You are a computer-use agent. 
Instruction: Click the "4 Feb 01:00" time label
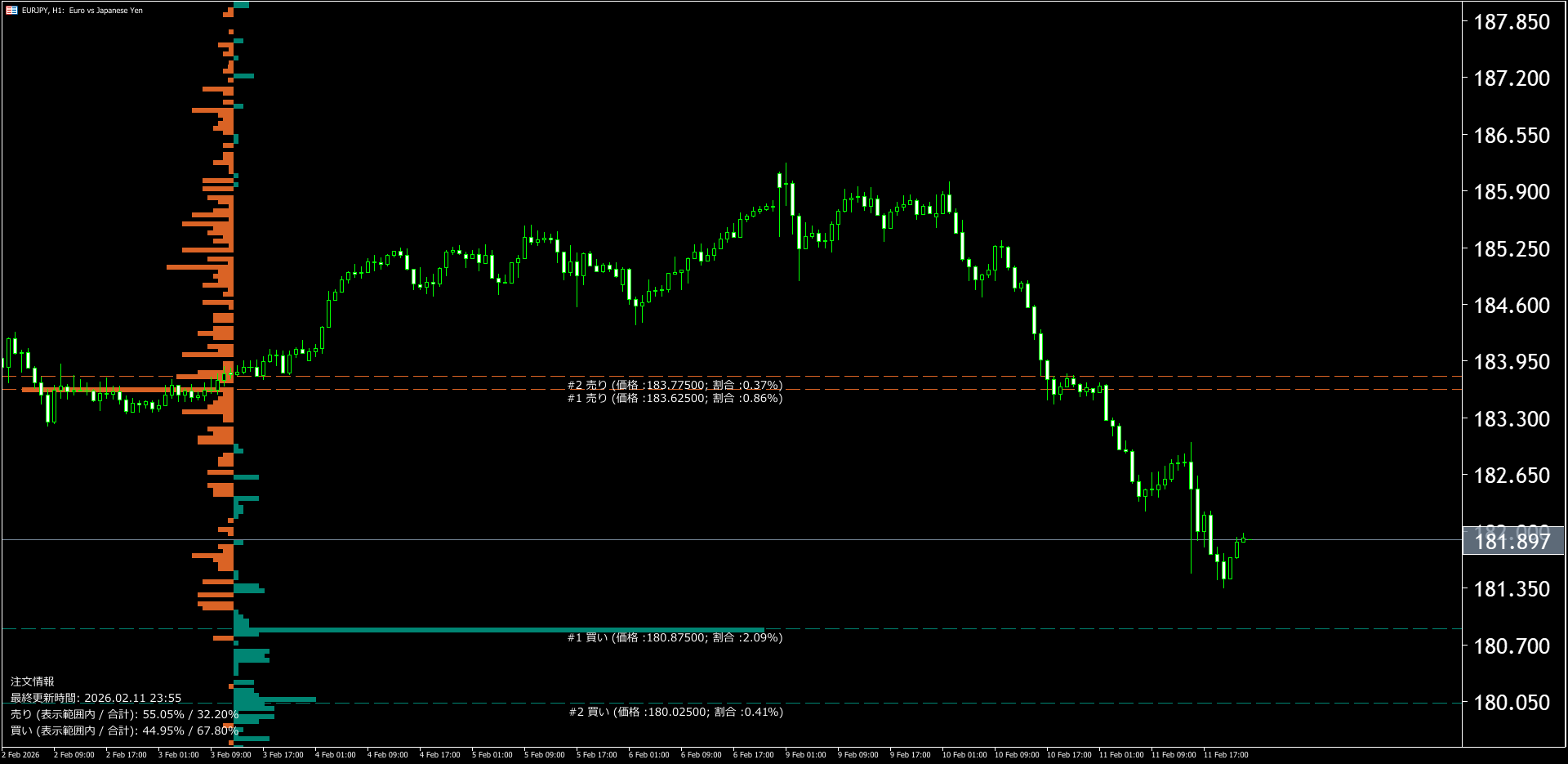click(335, 755)
